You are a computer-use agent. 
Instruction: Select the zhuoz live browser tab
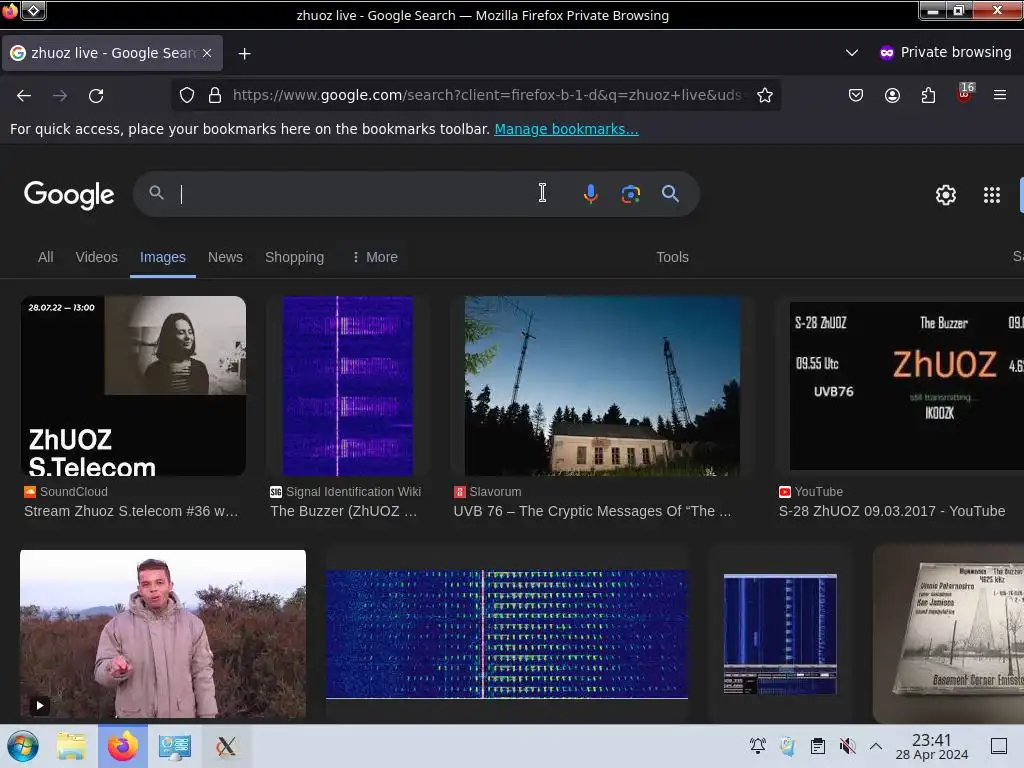(112, 53)
